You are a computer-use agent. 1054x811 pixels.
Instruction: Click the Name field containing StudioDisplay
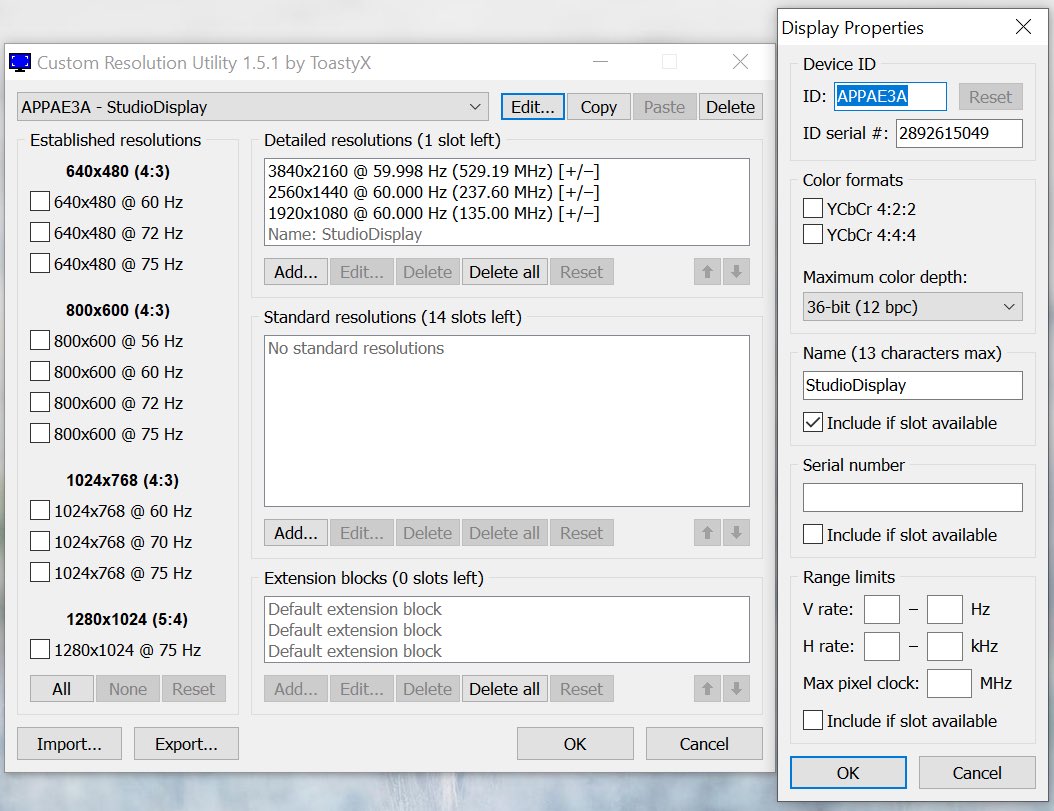tap(912, 385)
